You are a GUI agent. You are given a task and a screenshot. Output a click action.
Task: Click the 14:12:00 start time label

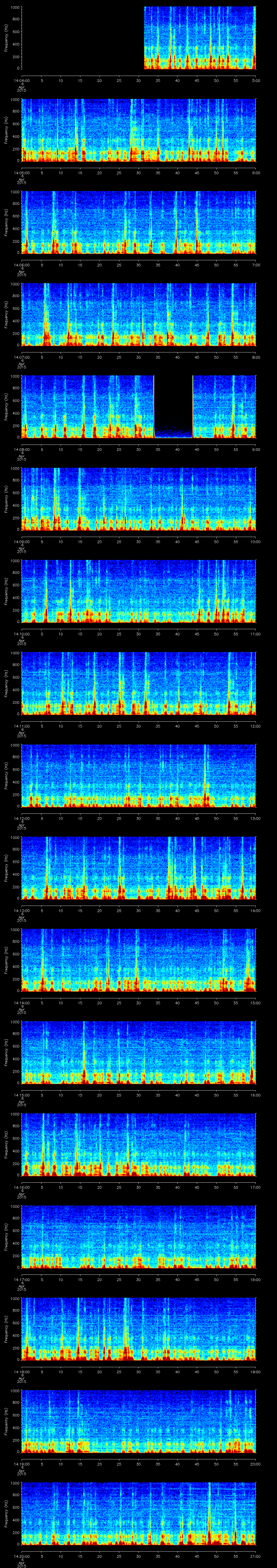21,818
